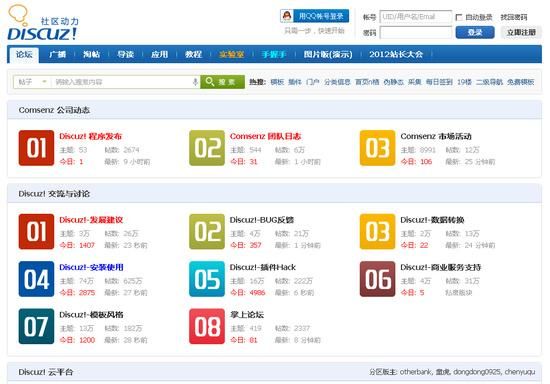550x384 pixels.
Task: Click the cyan 05 Discuz!-插件Hack icon
Action: (207, 279)
